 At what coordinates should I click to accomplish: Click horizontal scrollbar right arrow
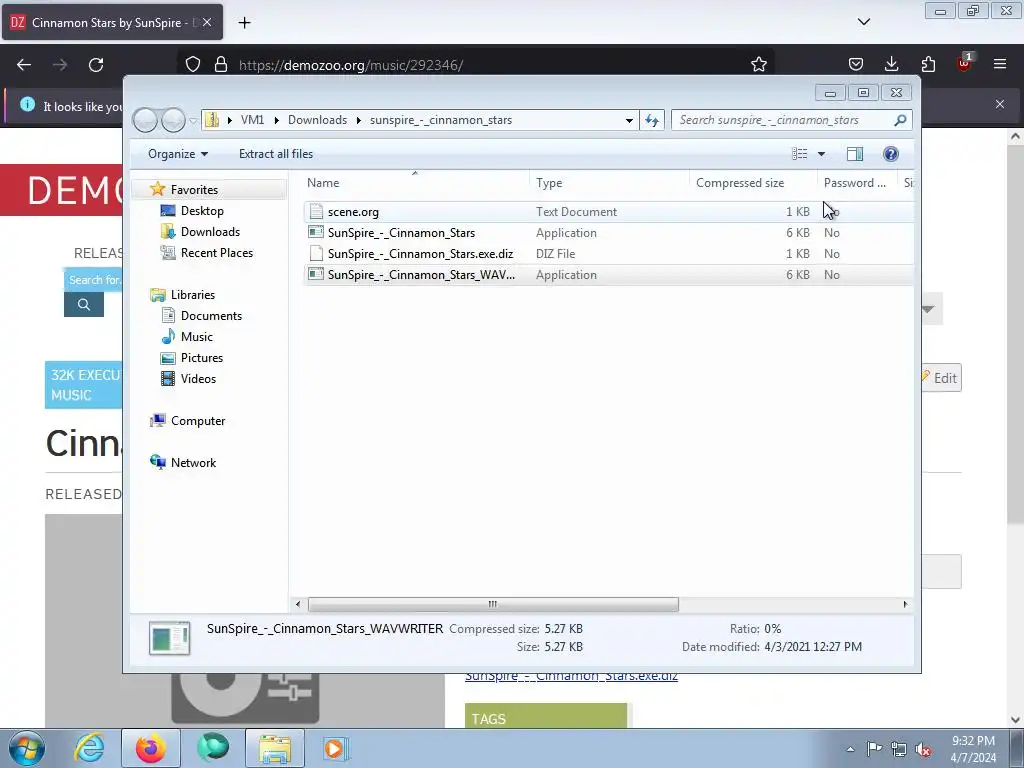tap(905, 604)
